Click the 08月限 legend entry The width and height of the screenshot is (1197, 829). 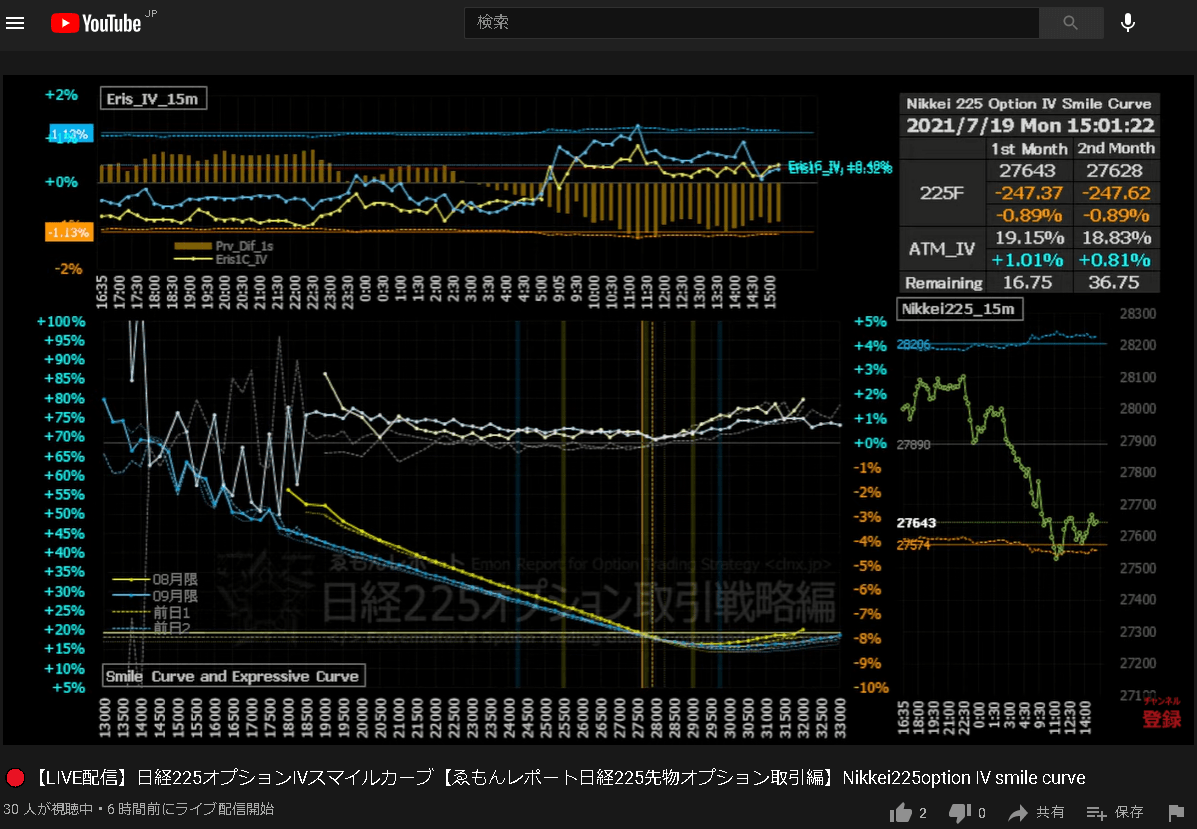[156, 579]
